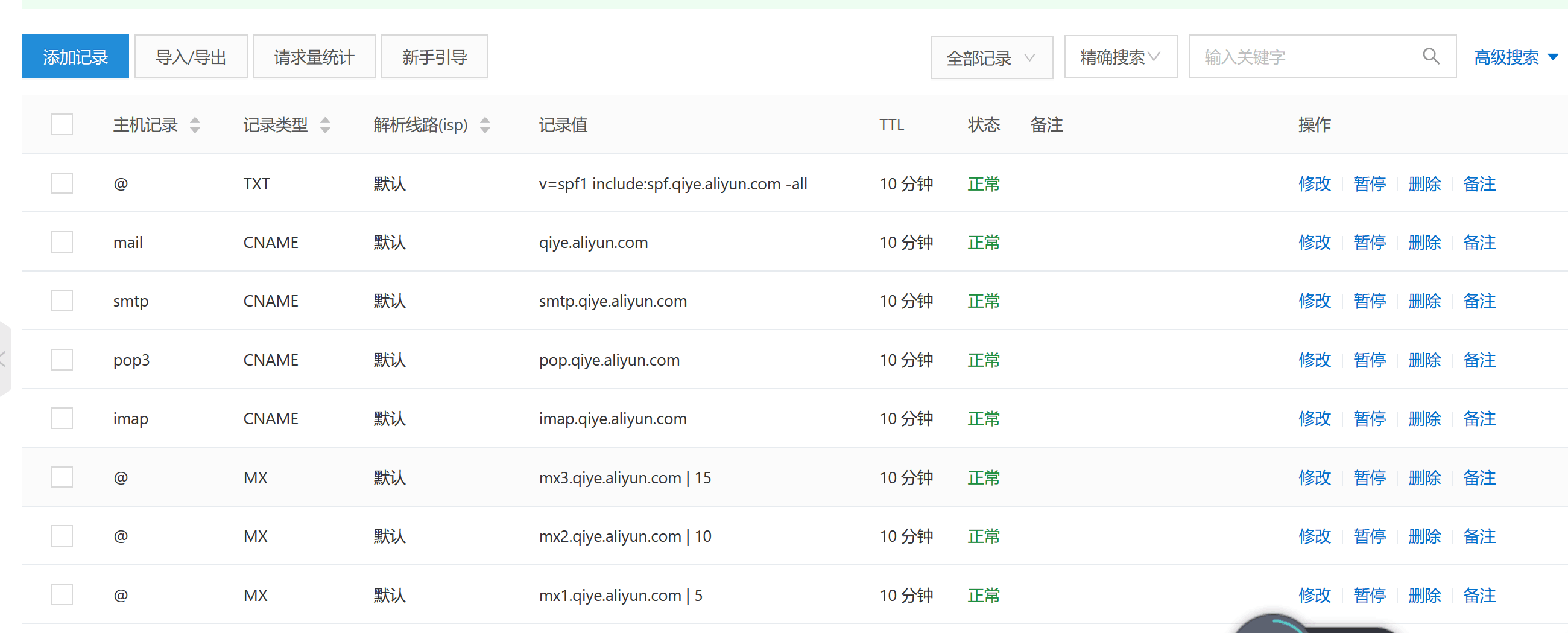Check the smtp record row checkbox

pos(62,301)
